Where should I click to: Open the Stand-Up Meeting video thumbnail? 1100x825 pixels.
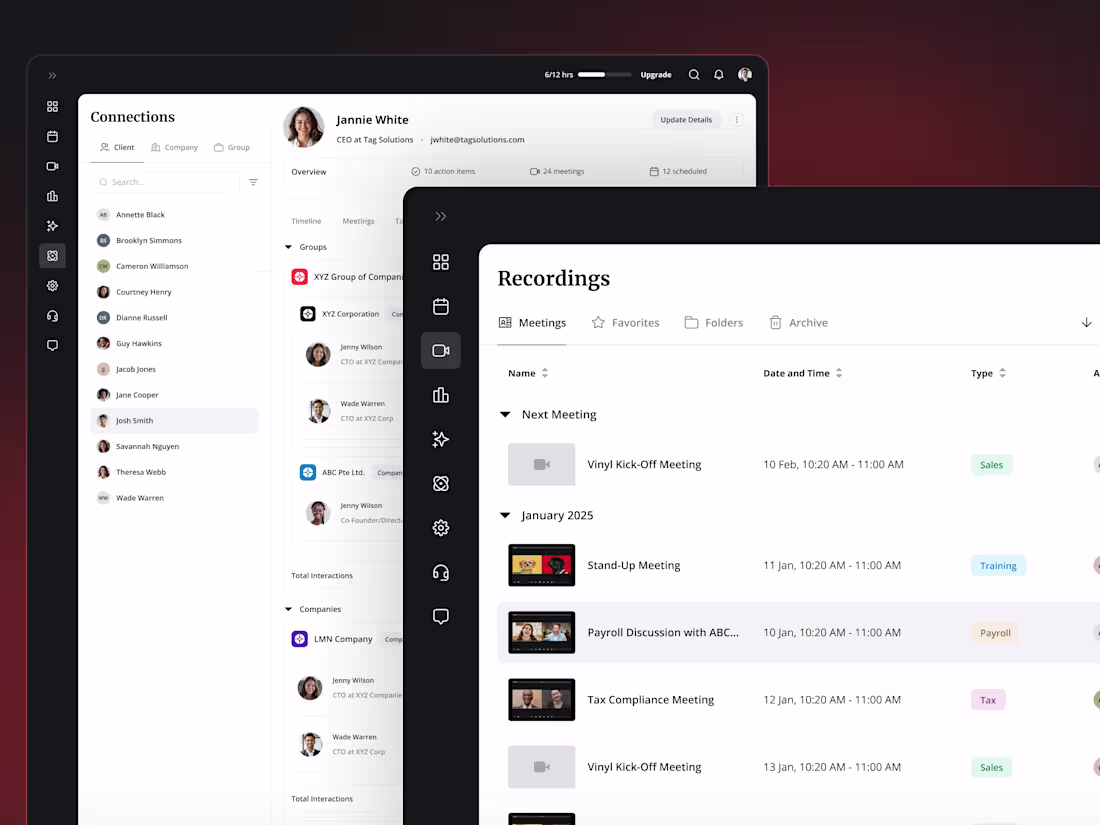pos(541,565)
